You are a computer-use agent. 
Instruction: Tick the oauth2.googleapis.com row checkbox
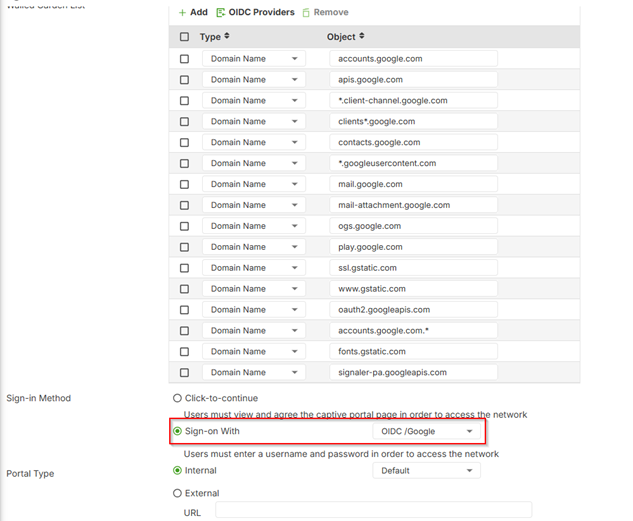coord(184,310)
